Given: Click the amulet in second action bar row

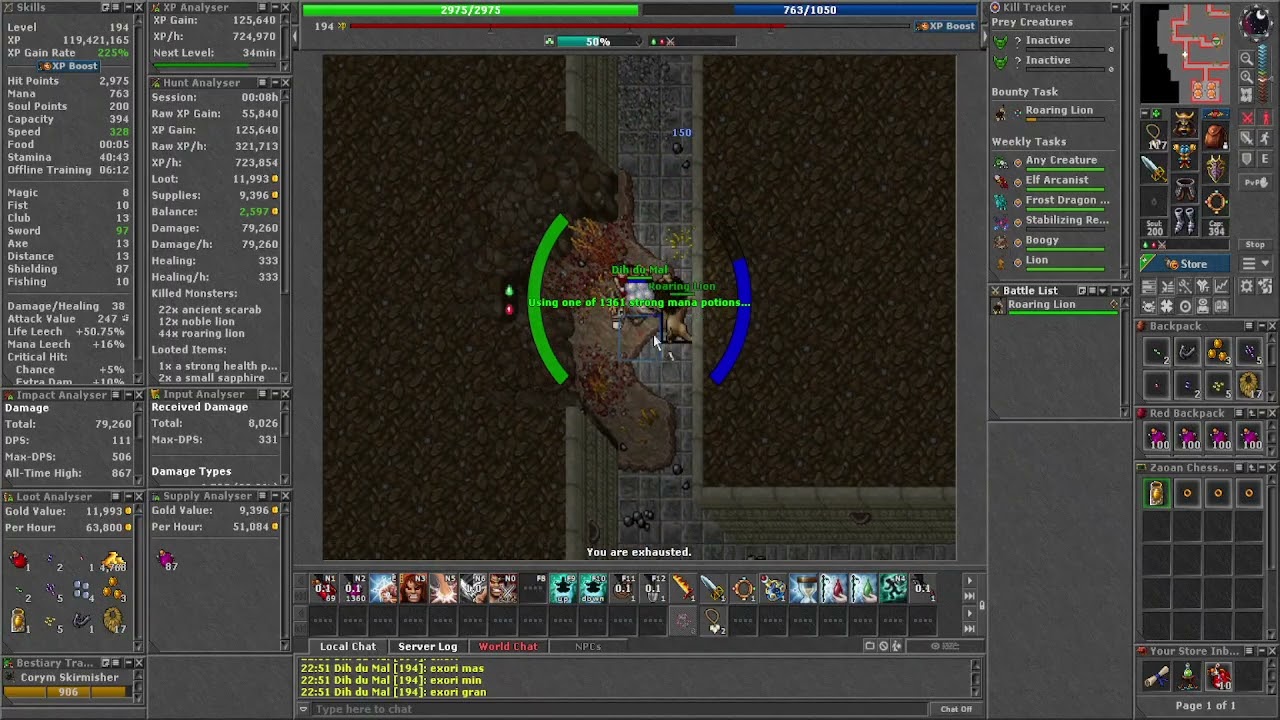Looking at the screenshot, I should tap(714, 621).
